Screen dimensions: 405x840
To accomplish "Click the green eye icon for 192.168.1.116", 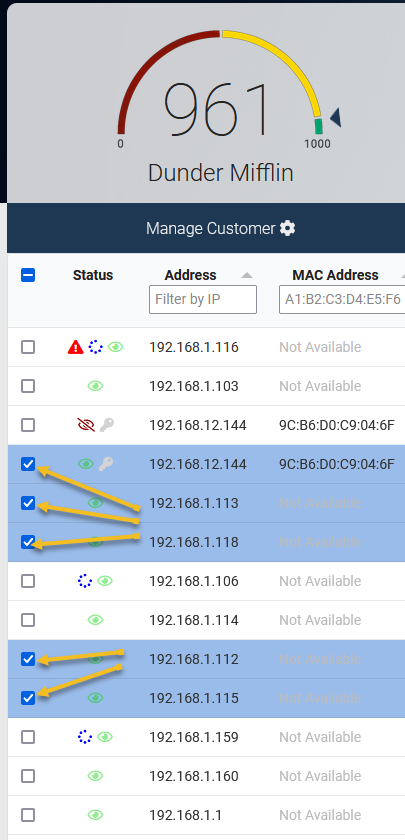I will [115, 347].
